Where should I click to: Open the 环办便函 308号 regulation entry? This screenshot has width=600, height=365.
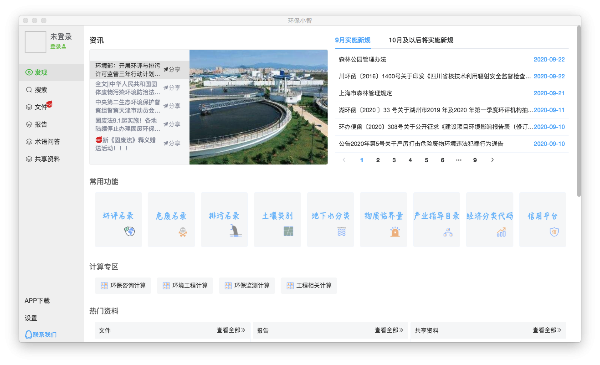point(452,127)
